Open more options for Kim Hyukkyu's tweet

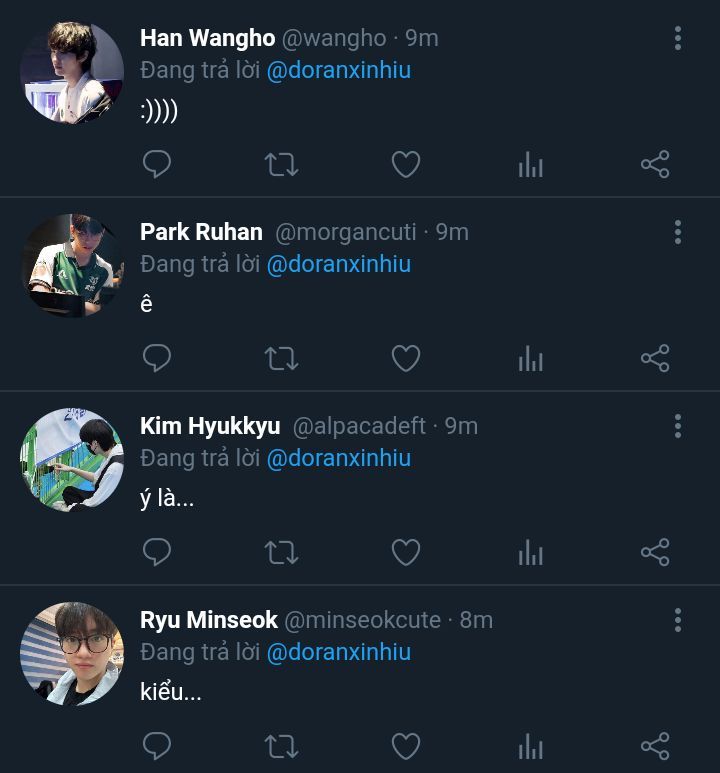[678, 427]
